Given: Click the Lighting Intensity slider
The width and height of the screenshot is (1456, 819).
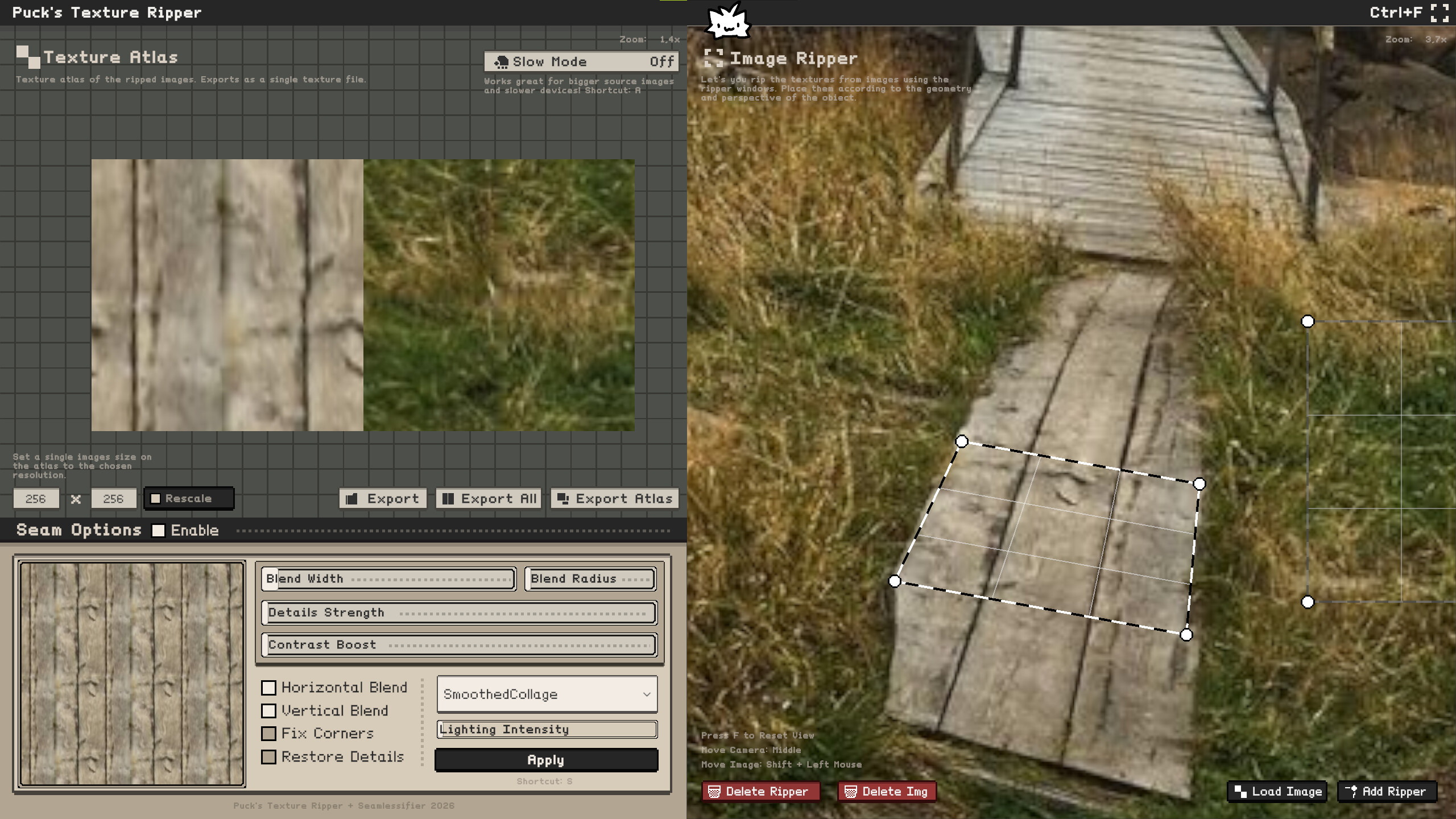Looking at the screenshot, I should click(x=547, y=730).
